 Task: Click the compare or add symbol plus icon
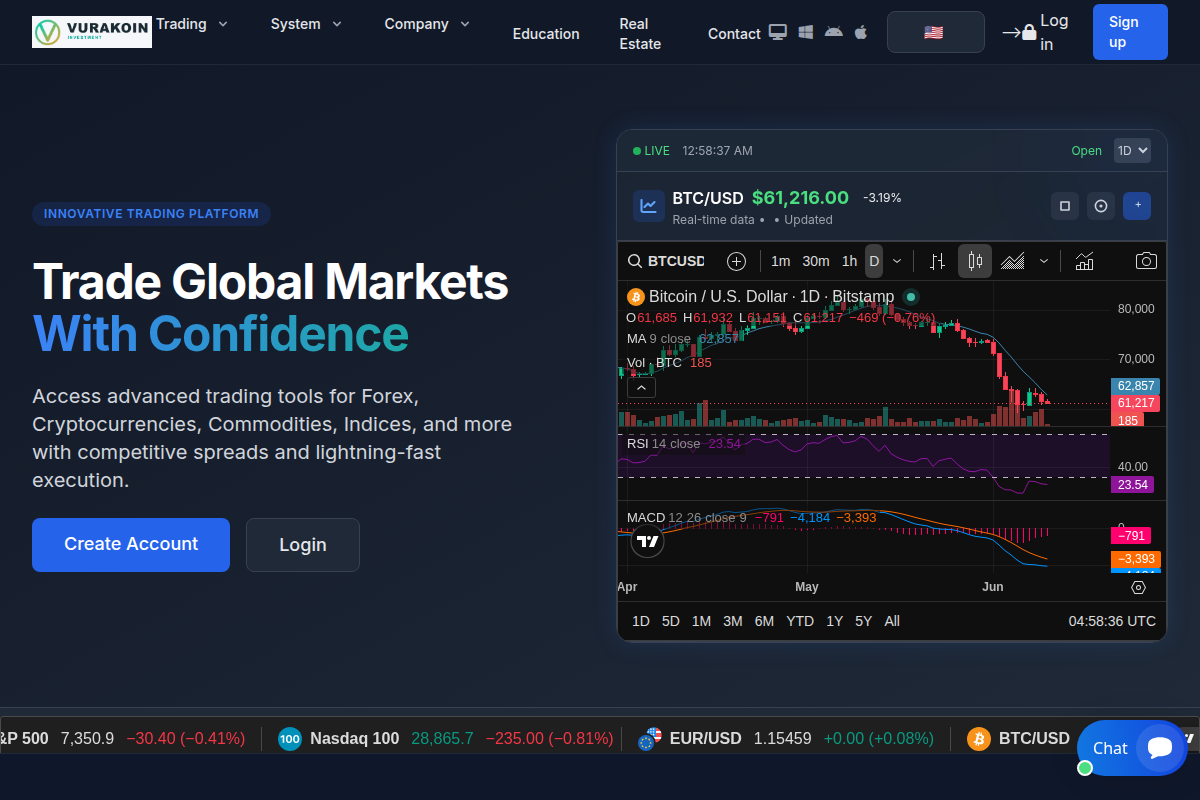pos(737,261)
